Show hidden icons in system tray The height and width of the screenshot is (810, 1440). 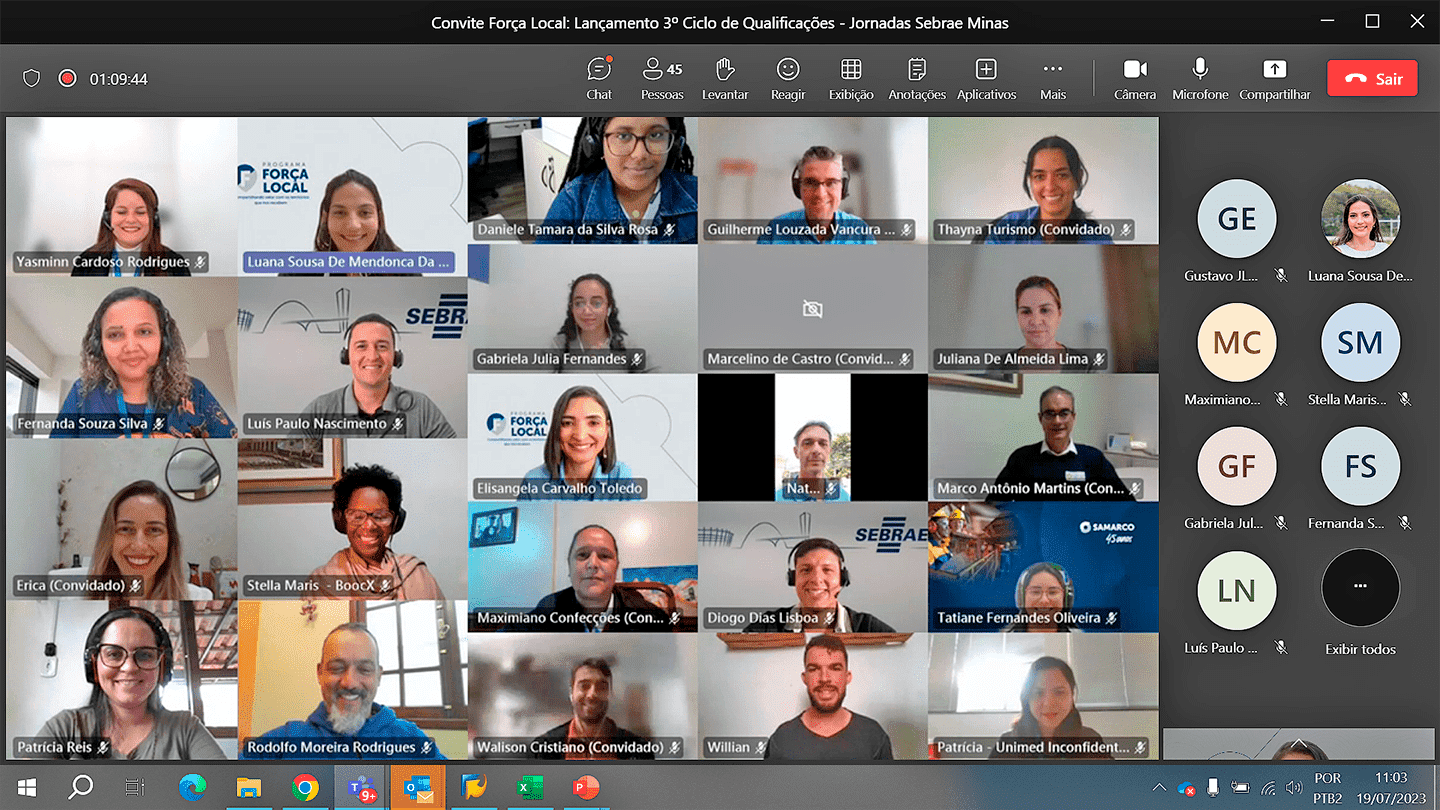(1160, 788)
